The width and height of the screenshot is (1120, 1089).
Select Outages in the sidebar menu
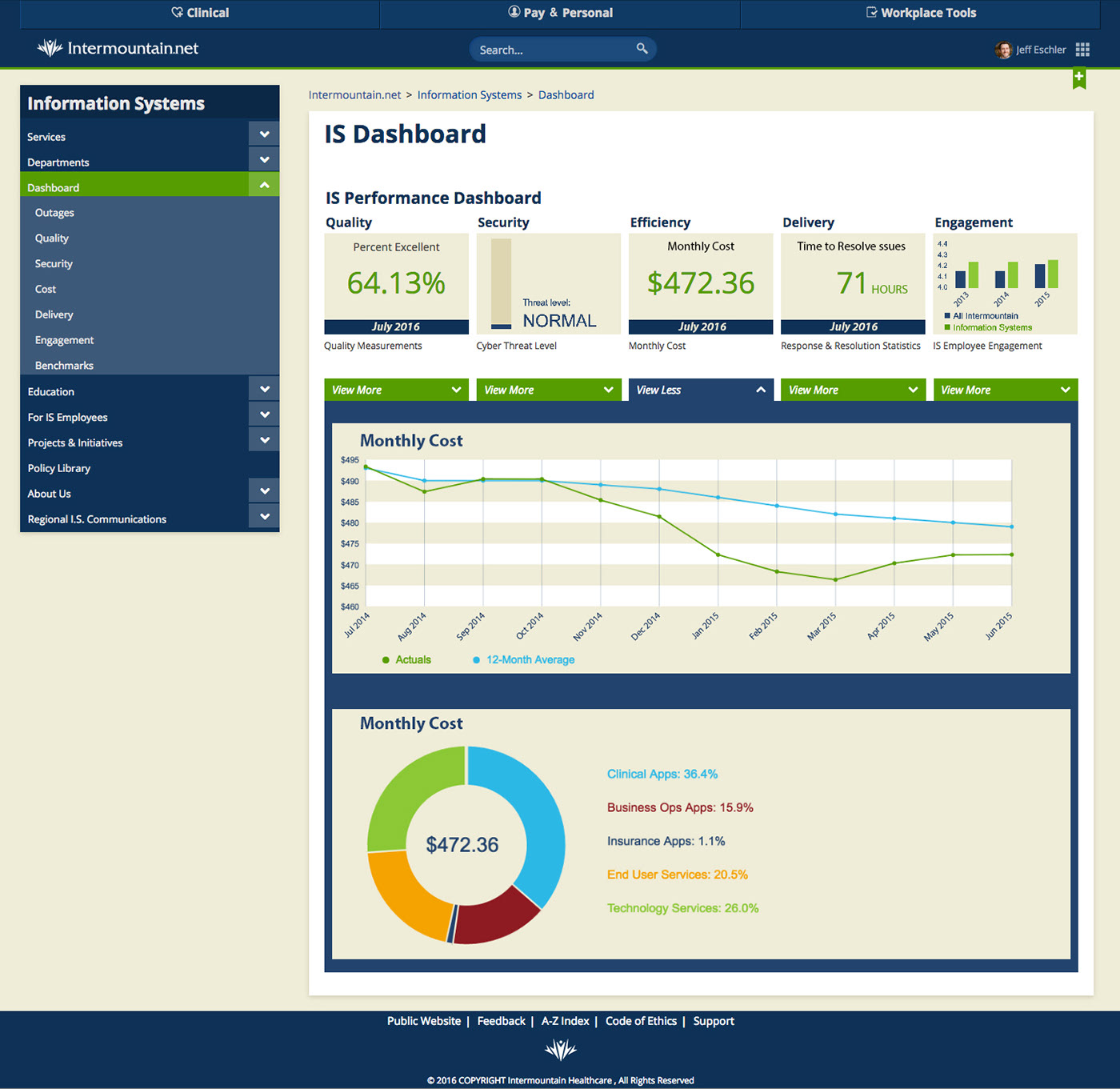tap(54, 213)
